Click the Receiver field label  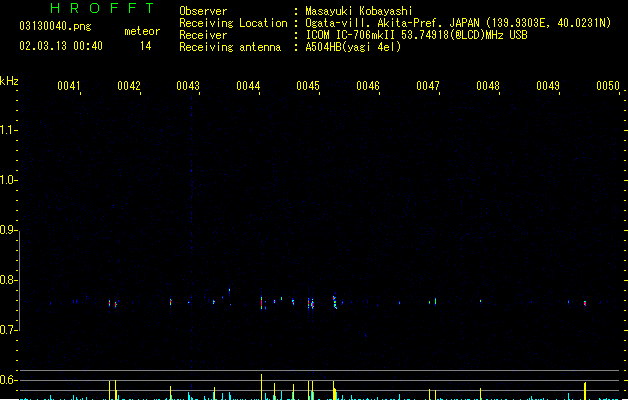[203, 35]
